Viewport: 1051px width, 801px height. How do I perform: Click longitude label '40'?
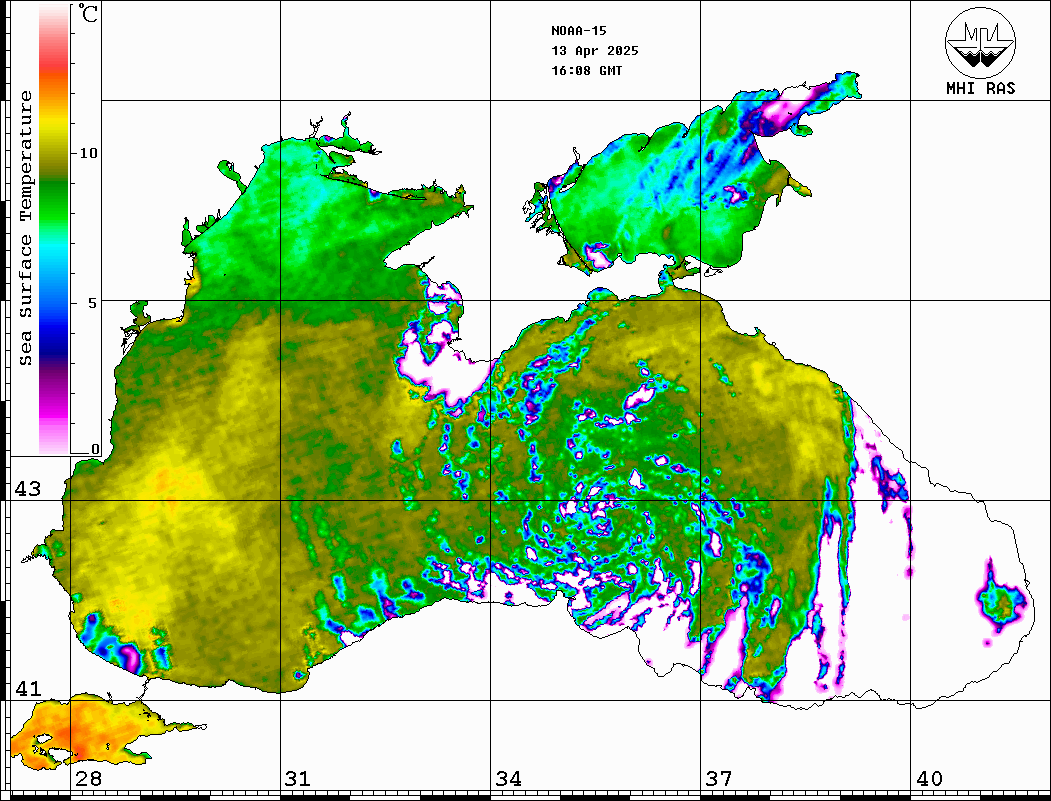(x=928, y=779)
